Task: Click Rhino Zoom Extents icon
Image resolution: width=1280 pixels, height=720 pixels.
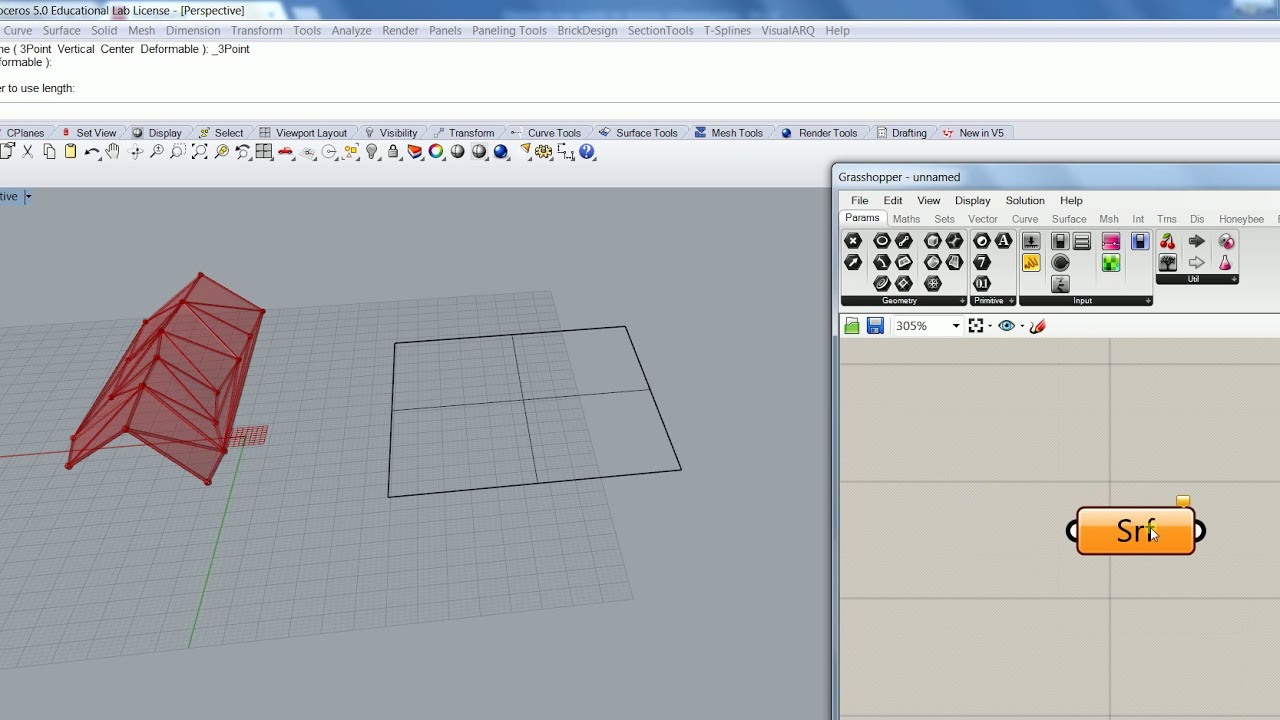Action: (x=200, y=152)
